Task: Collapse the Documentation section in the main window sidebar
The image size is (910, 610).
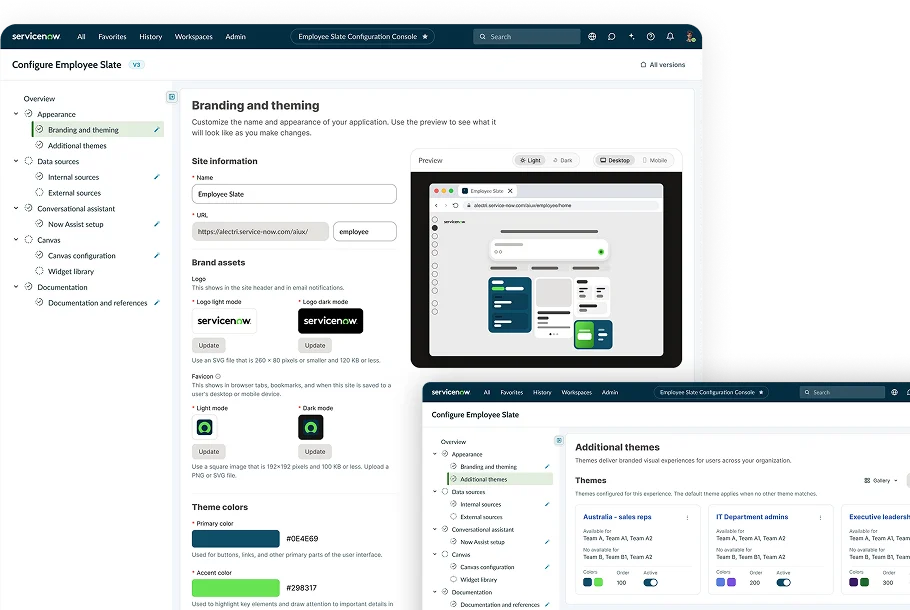Action: coord(16,286)
